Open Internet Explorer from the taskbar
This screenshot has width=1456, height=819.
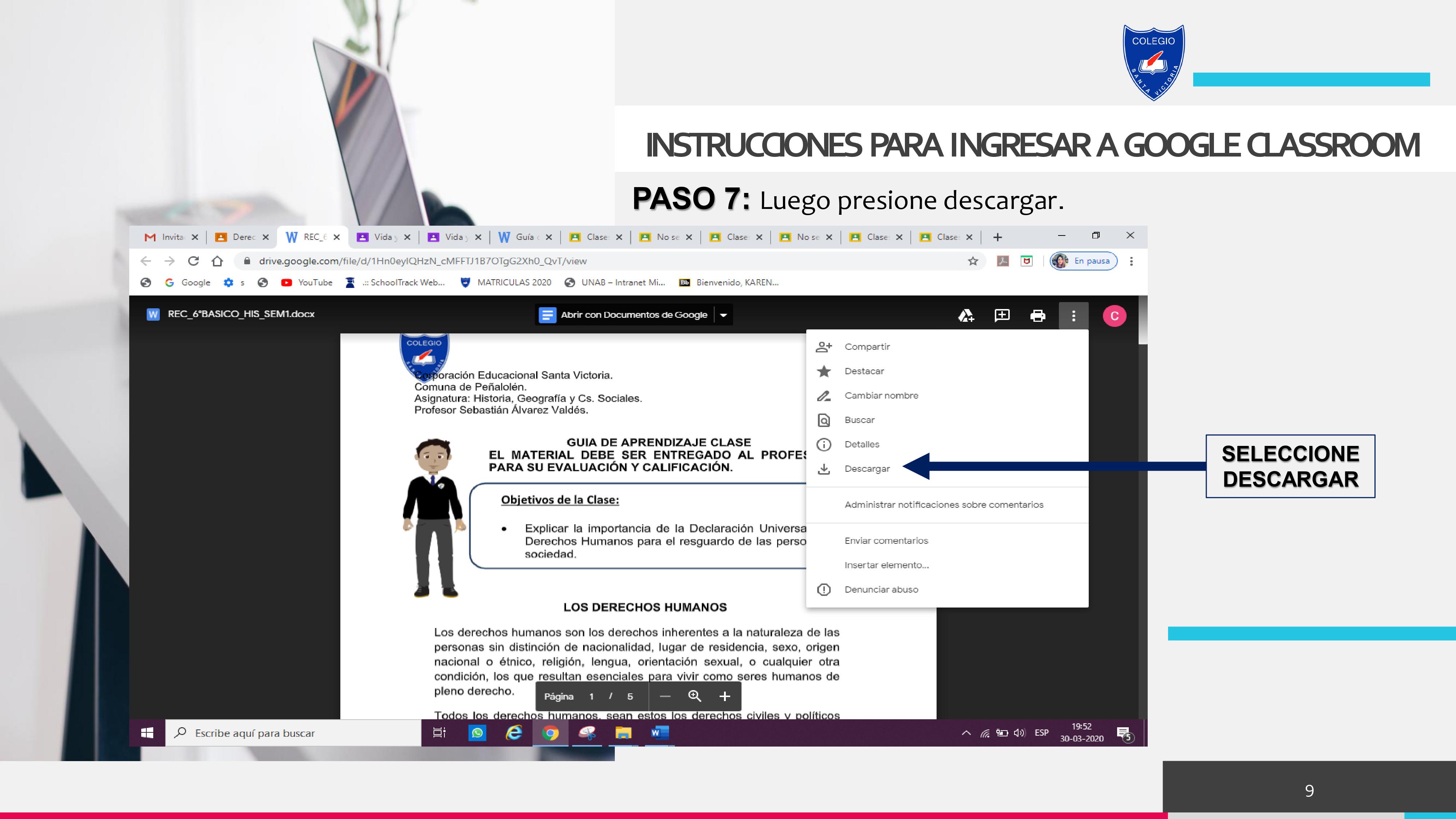(514, 732)
